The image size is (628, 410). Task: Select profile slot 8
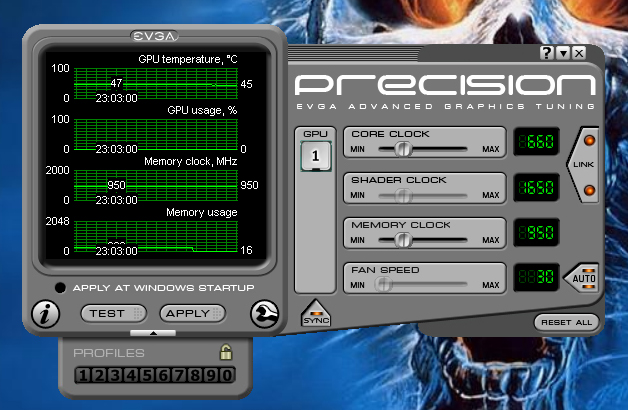pos(195,375)
